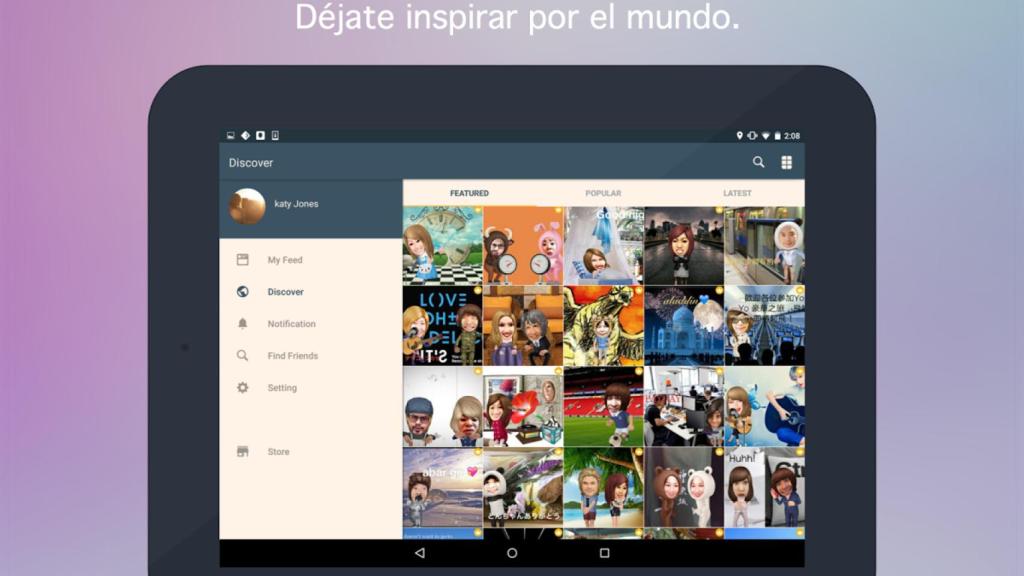Stay on the FEATURED tab

468,192
